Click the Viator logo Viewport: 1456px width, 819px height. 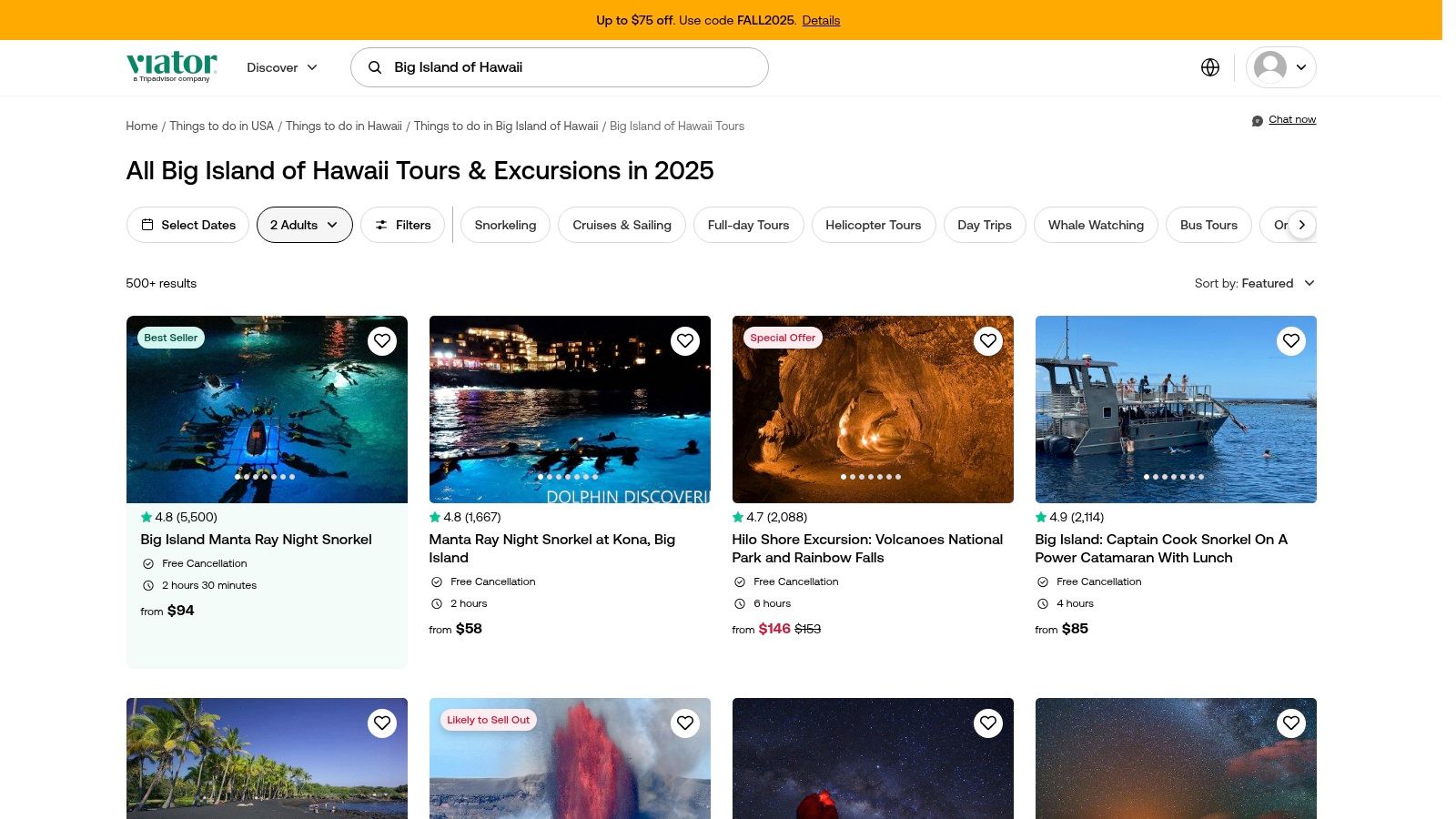[171, 66]
